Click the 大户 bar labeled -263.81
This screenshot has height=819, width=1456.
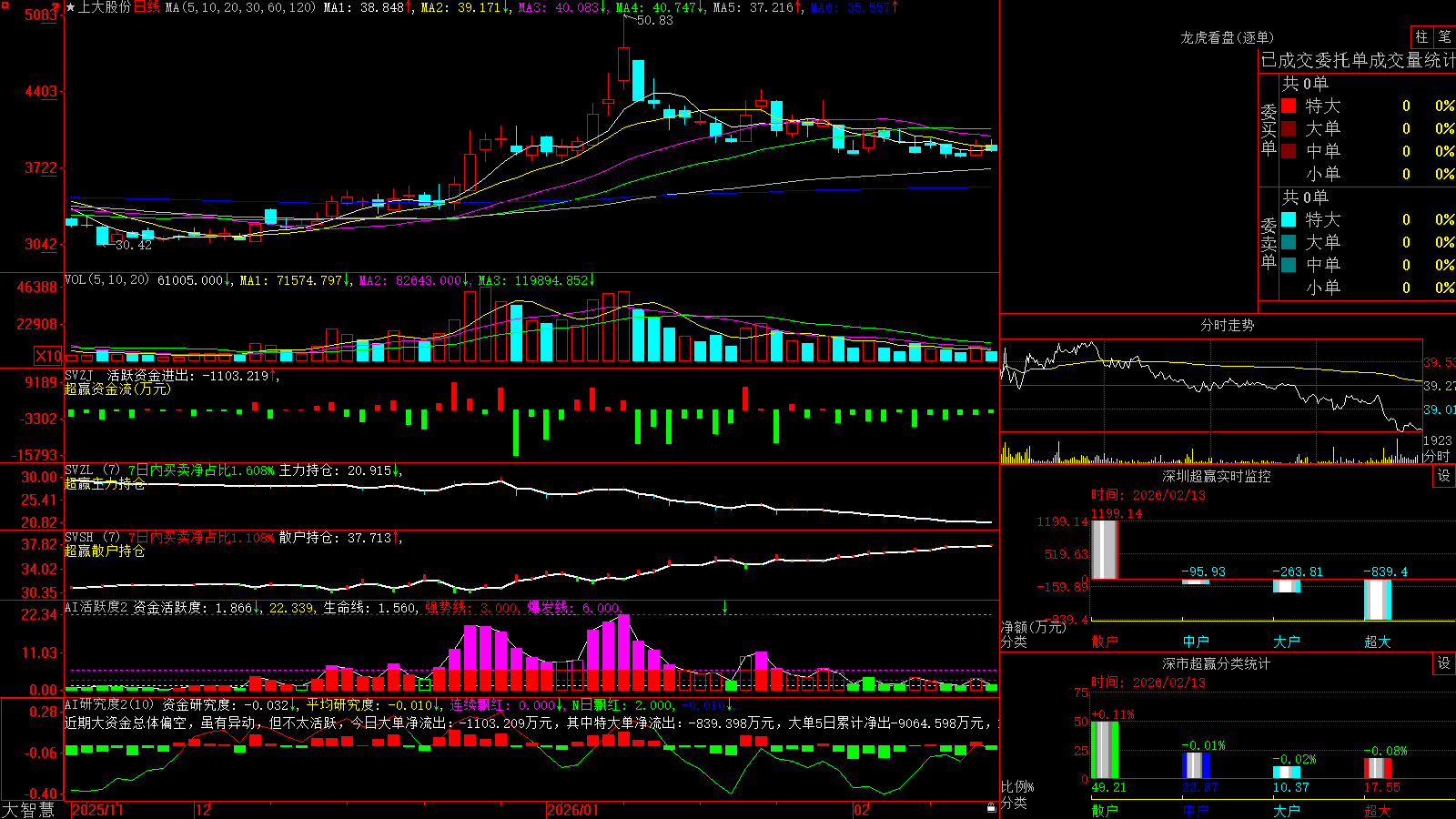point(1287,586)
